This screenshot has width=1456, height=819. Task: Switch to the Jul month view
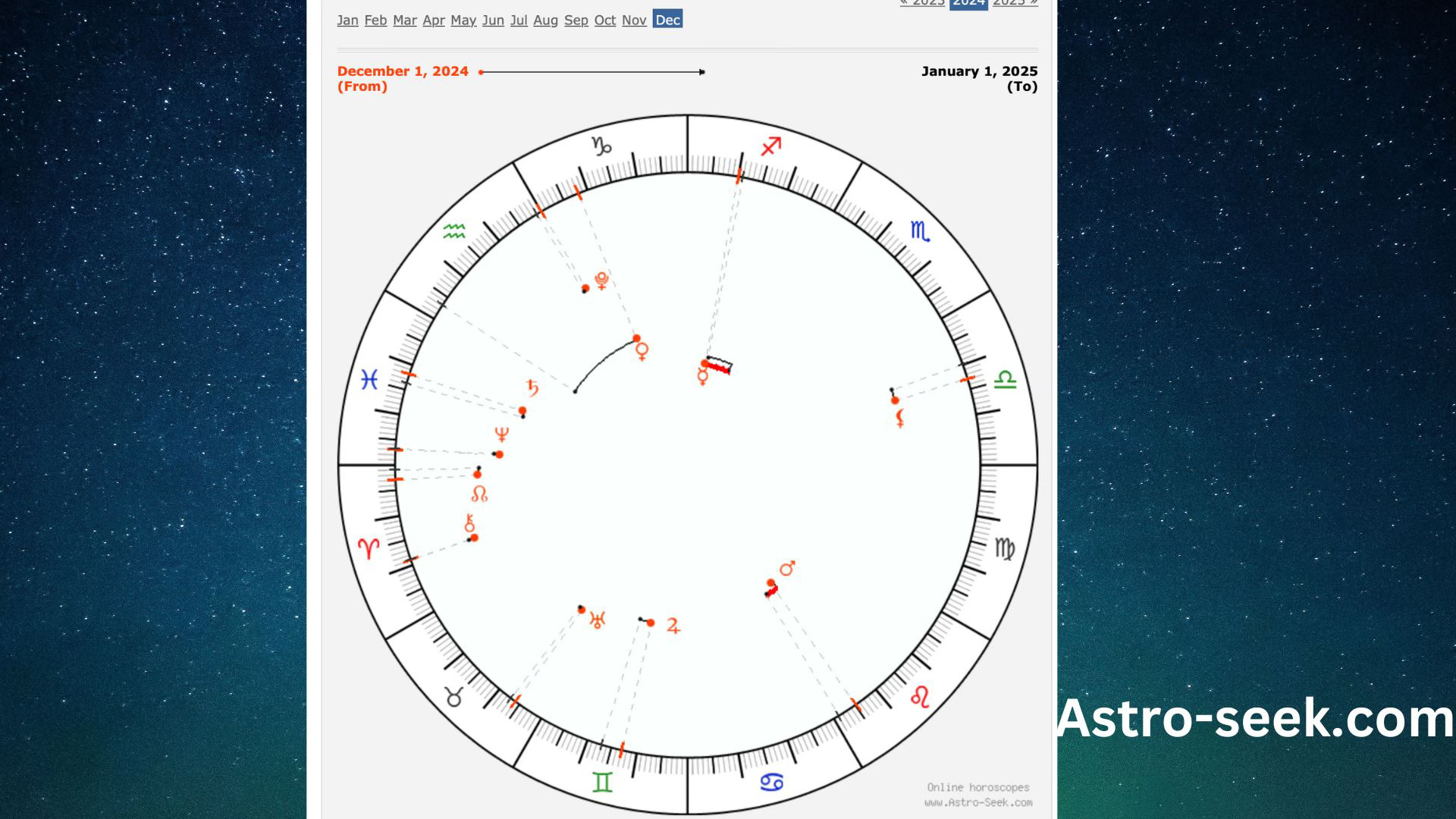pyautogui.click(x=519, y=20)
